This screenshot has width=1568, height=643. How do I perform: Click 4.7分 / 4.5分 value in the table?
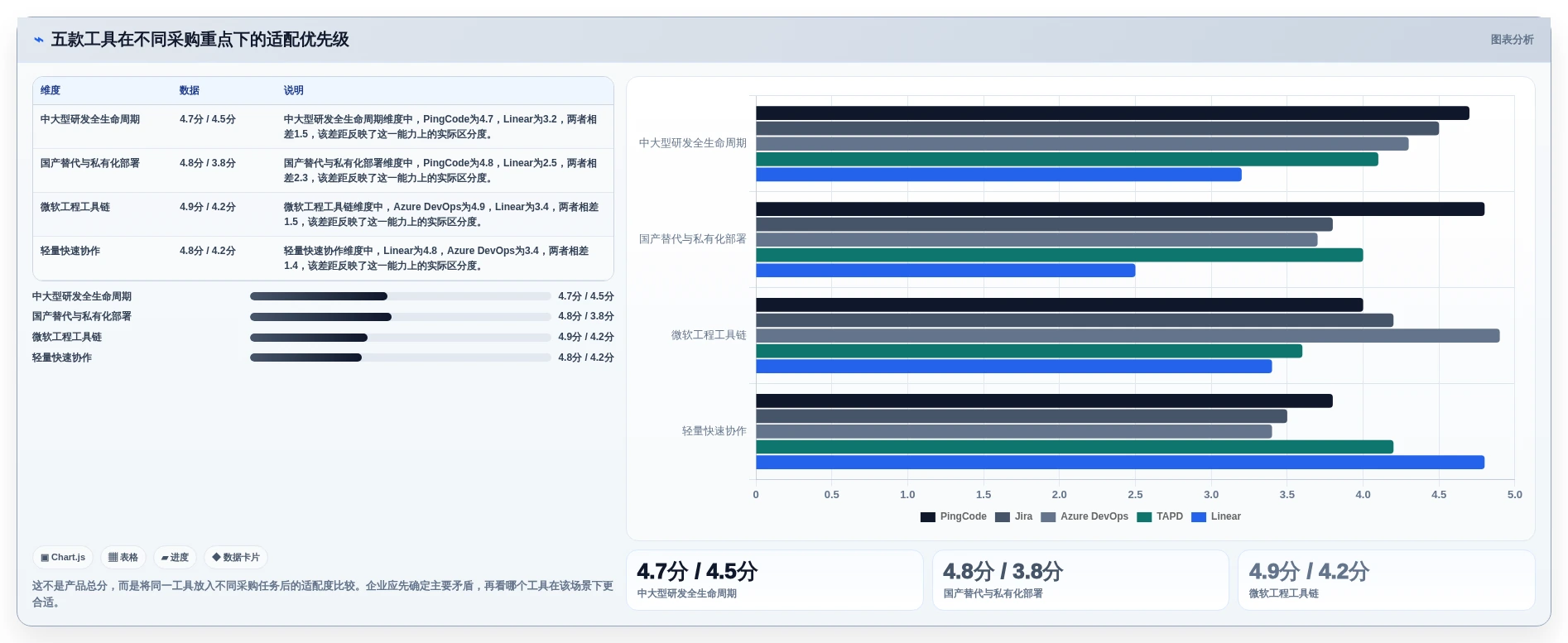click(x=208, y=119)
